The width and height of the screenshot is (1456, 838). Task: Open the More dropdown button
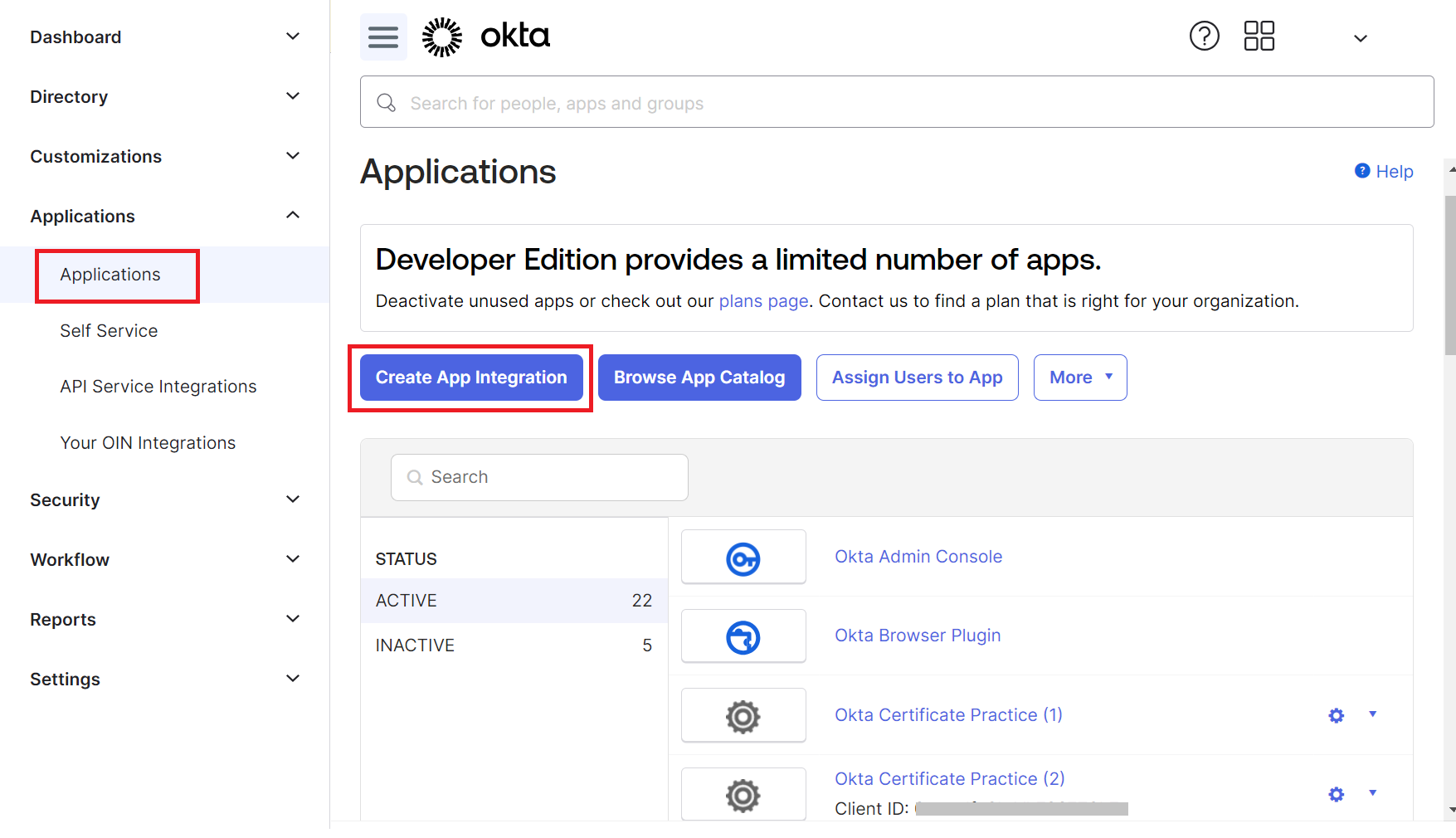click(1079, 378)
